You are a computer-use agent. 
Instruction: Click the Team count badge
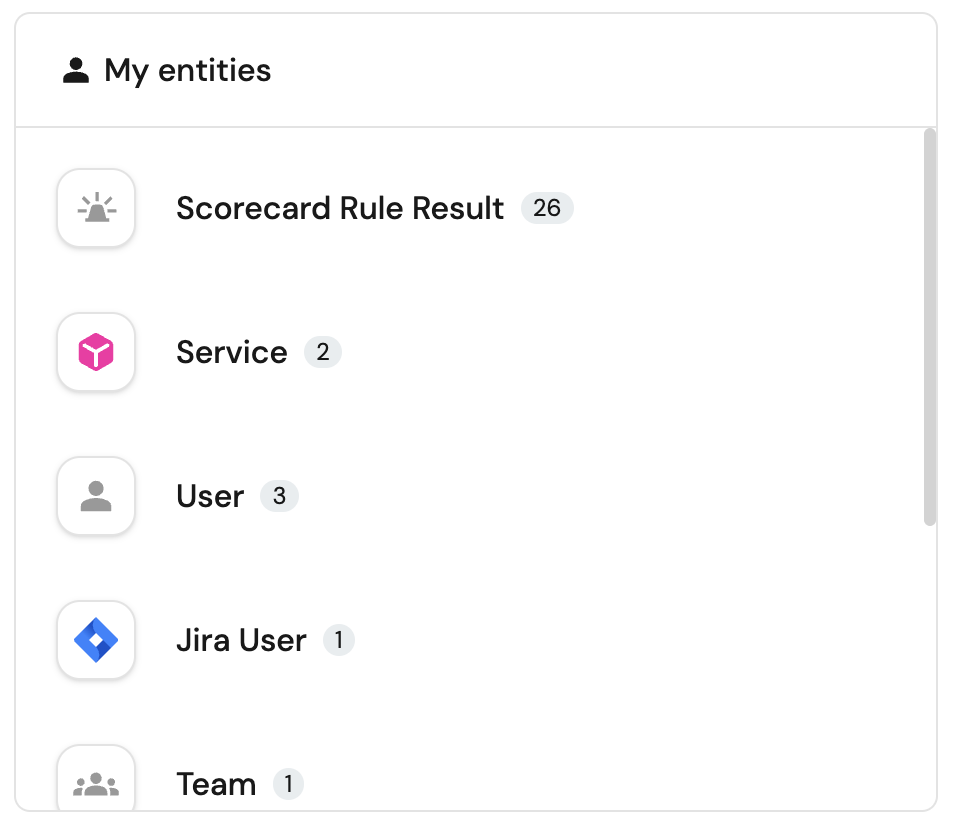click(x=288, y=784)
